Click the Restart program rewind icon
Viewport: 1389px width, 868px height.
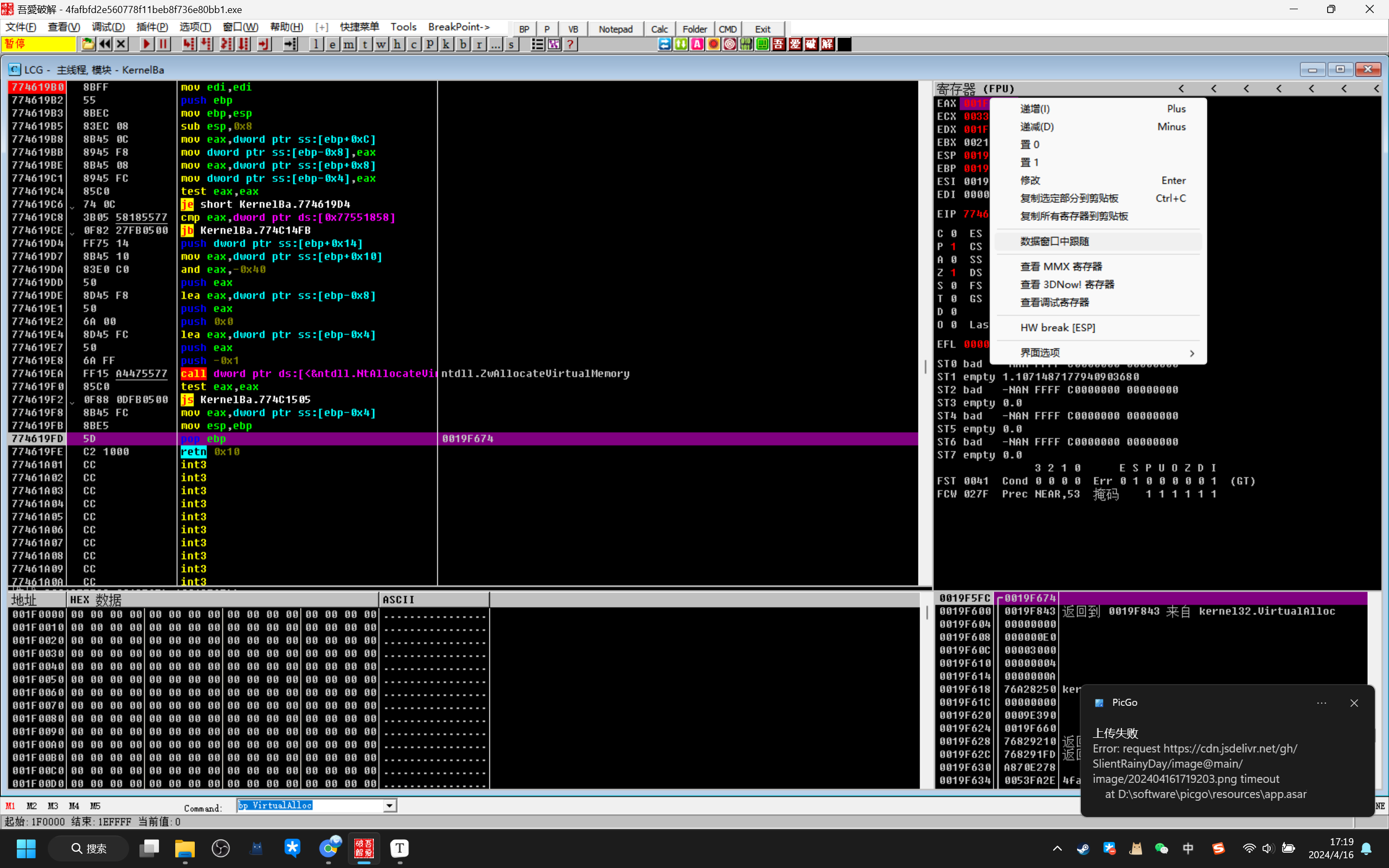click(105, 44)
